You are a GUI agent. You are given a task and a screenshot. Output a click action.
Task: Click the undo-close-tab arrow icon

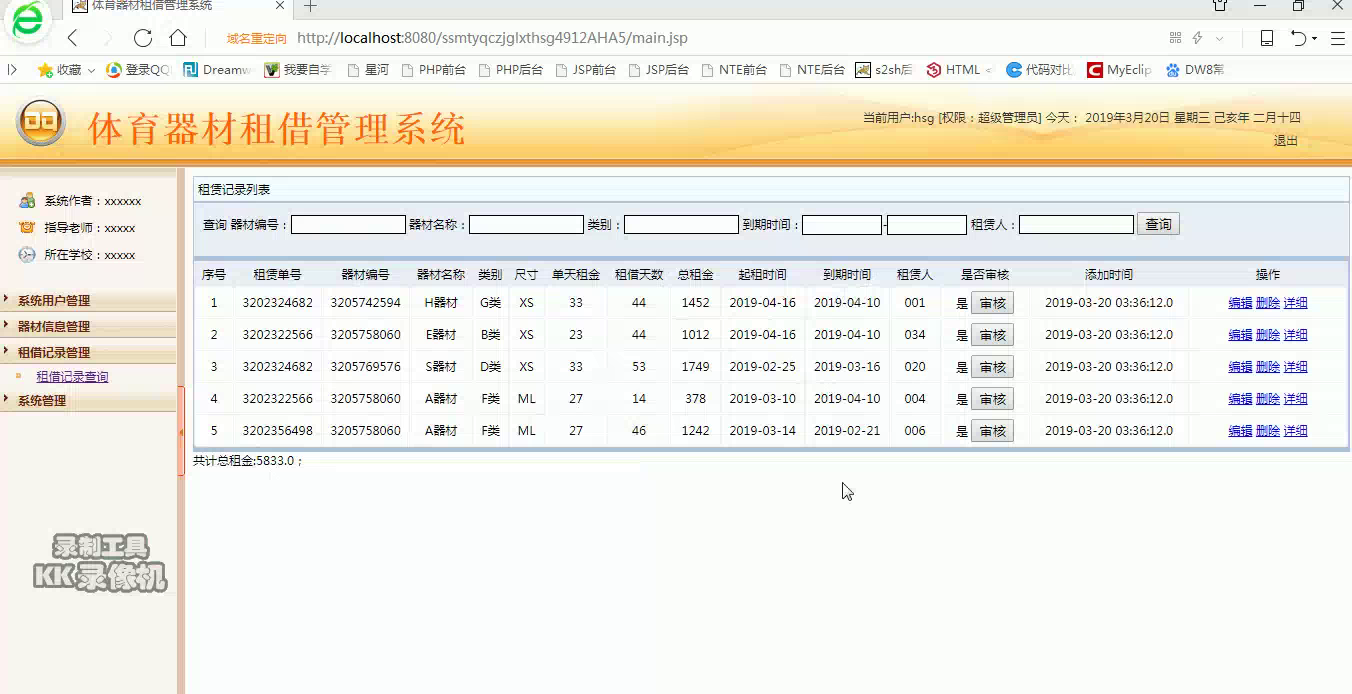coord(1298,38)
